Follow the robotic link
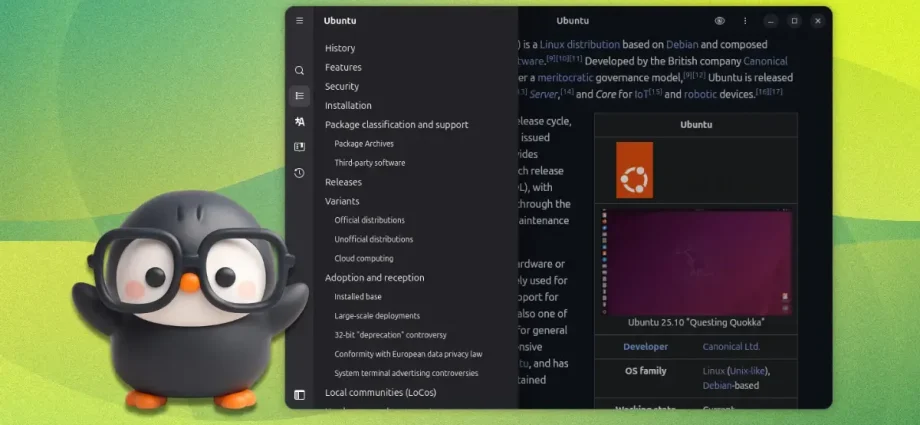Viewport: 920px width, 425px height. tap(700, 94)
